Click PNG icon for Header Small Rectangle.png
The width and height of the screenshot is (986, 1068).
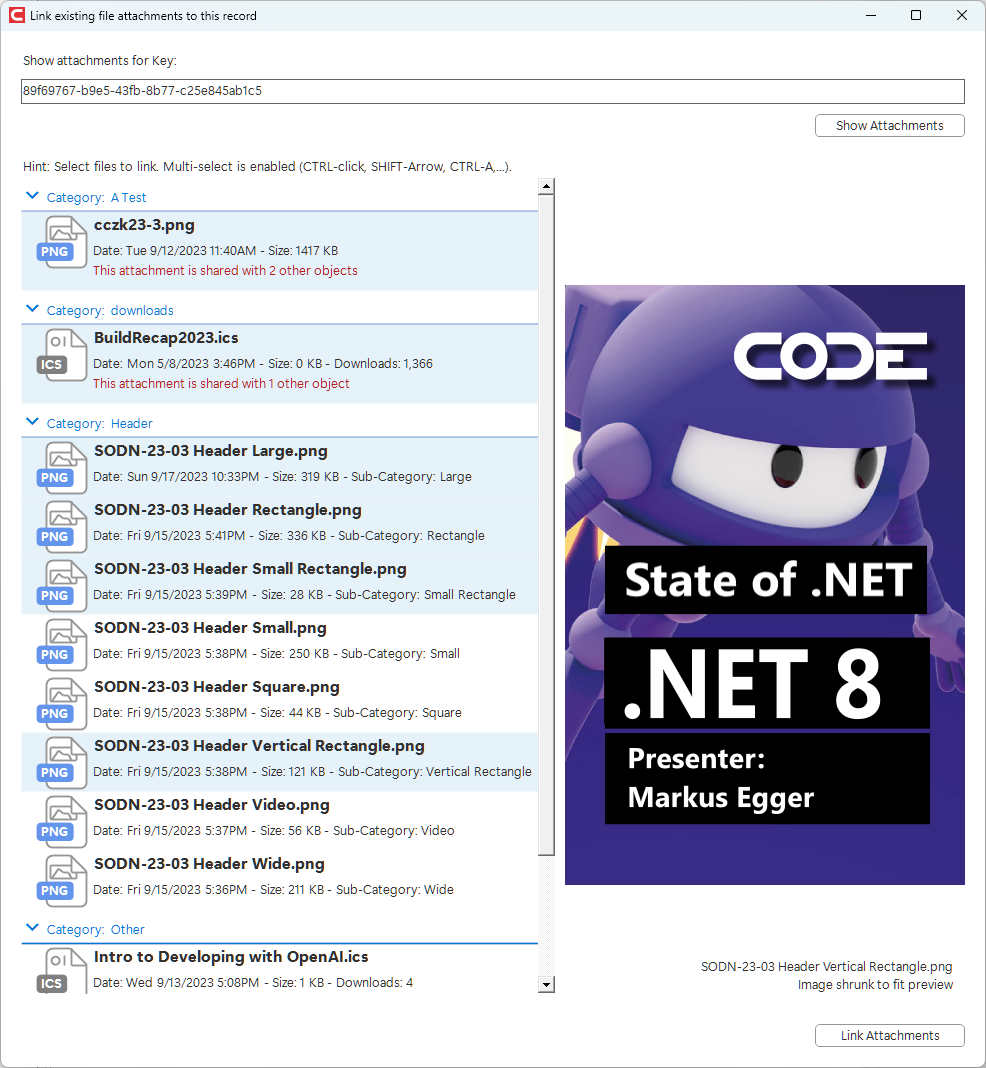pyautogui.click(x=62, y=586)
